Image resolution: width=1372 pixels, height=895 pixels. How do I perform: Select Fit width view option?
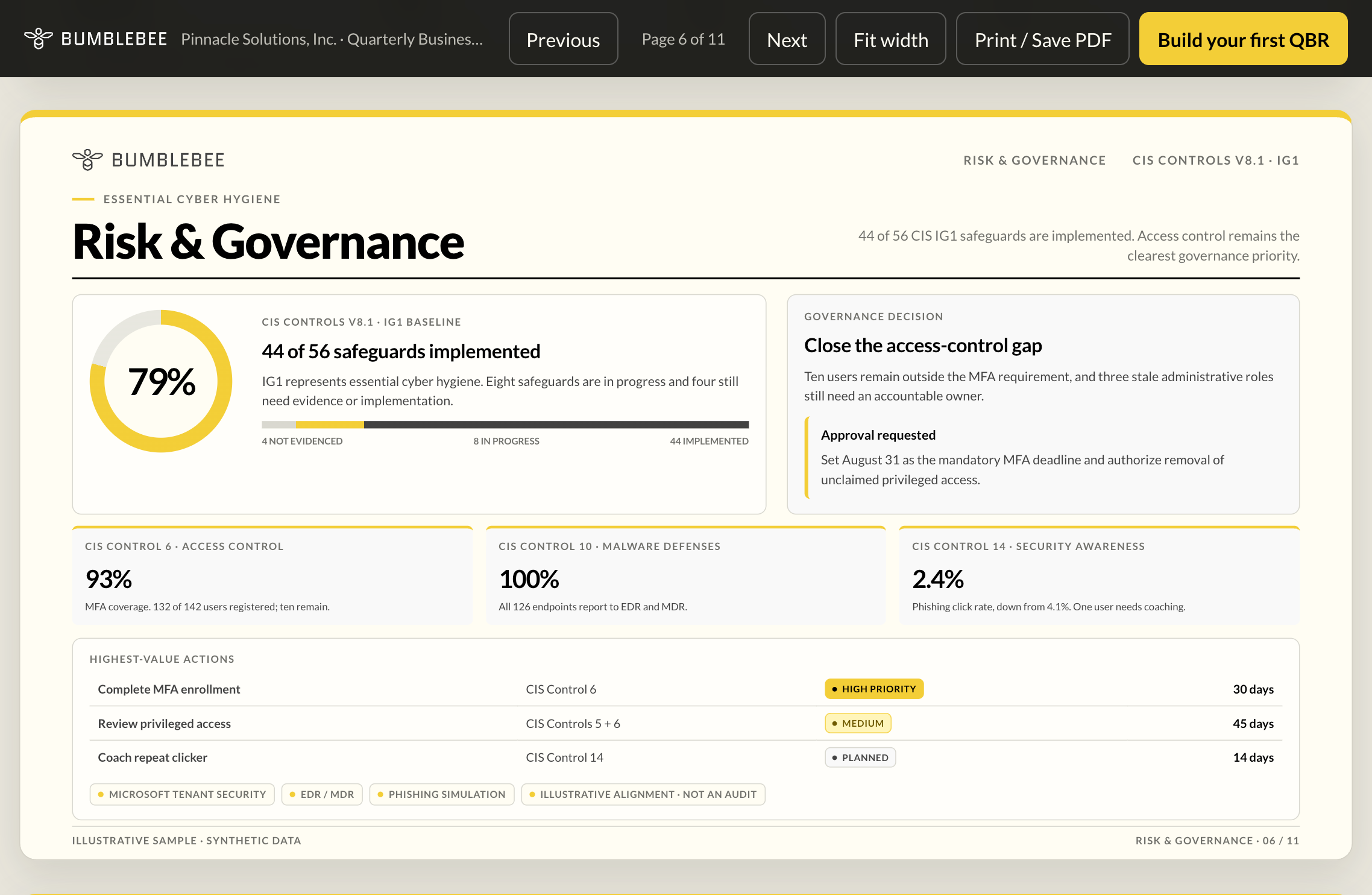click(x=890, y=39)
